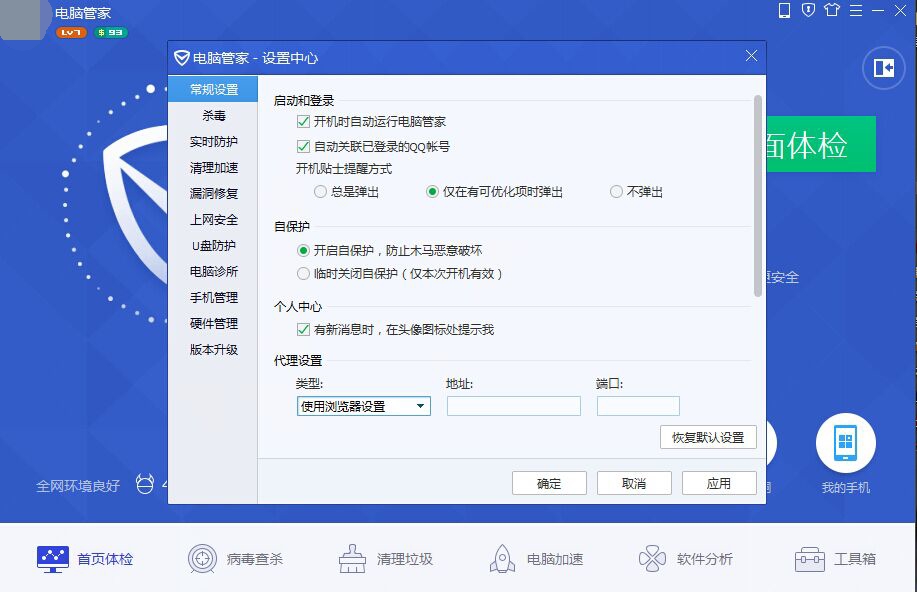Image resolution: width=917 pixels, height=592 pixels.
Task: Open 清理加速 settings tab
Action: pos(213,168)
